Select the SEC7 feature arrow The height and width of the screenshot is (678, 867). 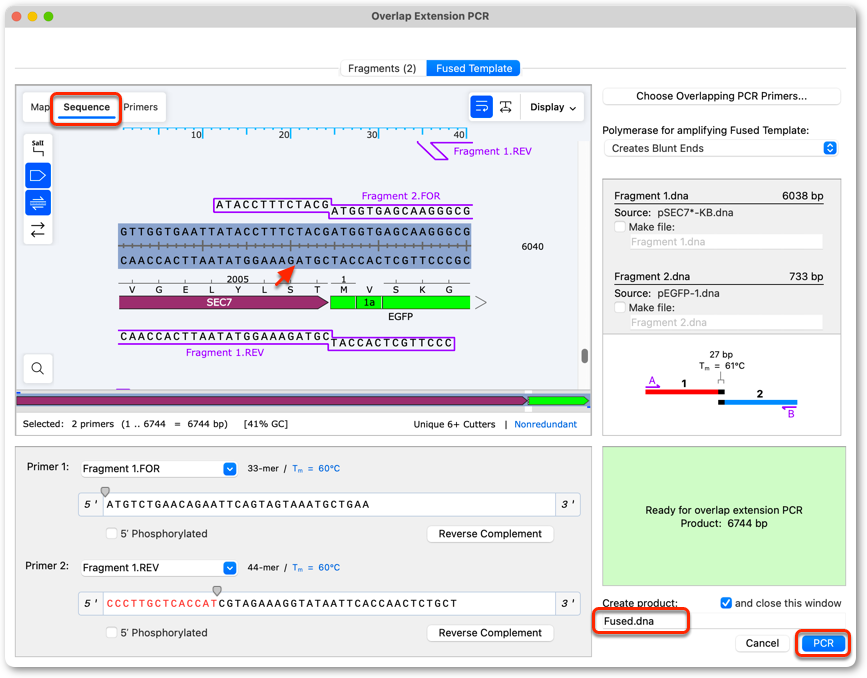click(223, 303)
